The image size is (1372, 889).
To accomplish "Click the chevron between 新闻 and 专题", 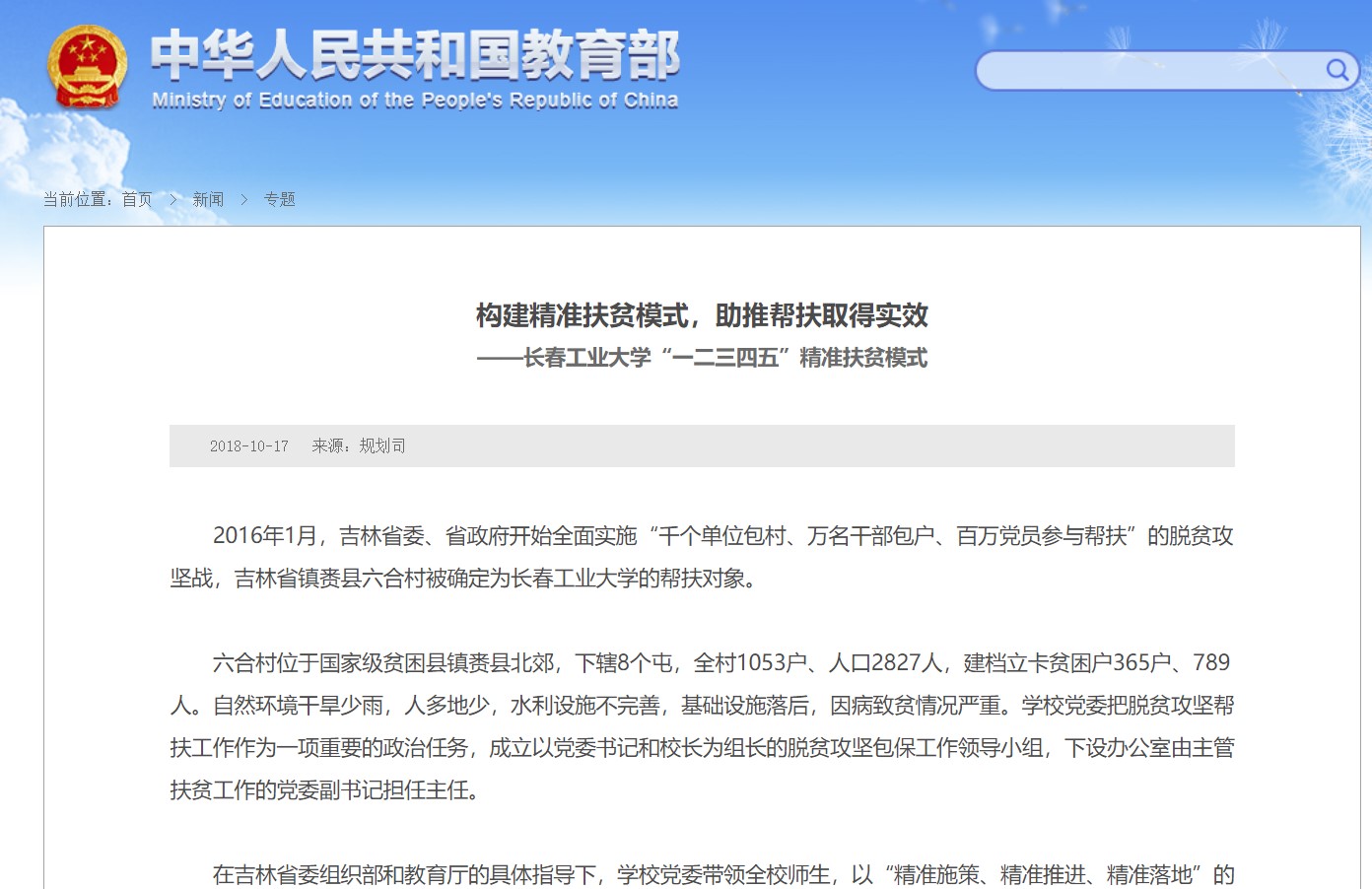I will [x=244, y=199].
